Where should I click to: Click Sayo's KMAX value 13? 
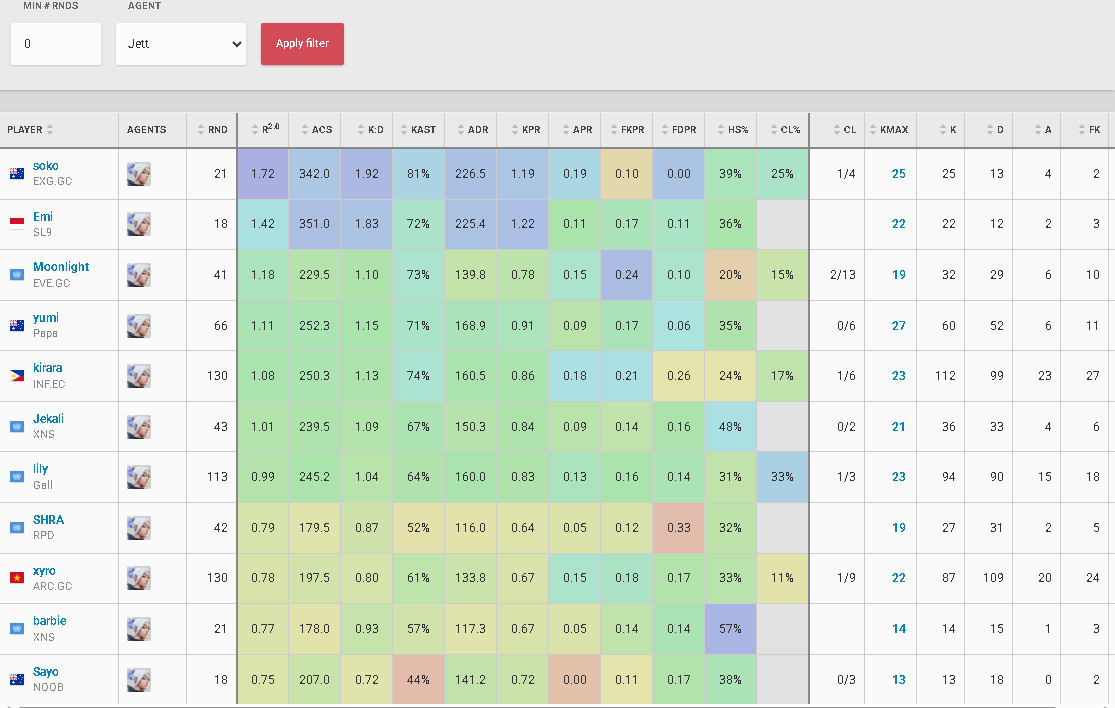pos(899,680)
